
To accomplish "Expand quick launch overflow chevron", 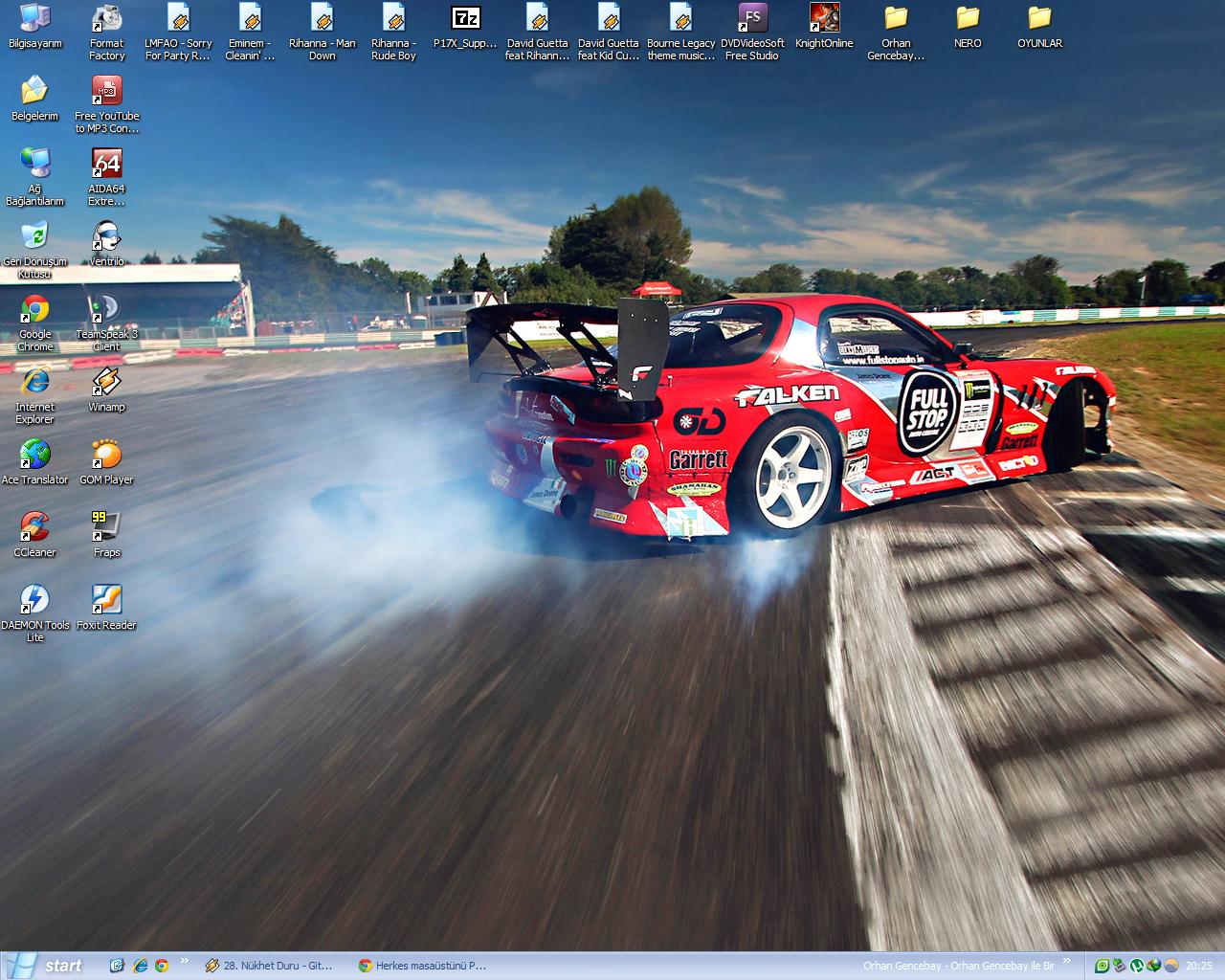I will (x=184, y=962).
